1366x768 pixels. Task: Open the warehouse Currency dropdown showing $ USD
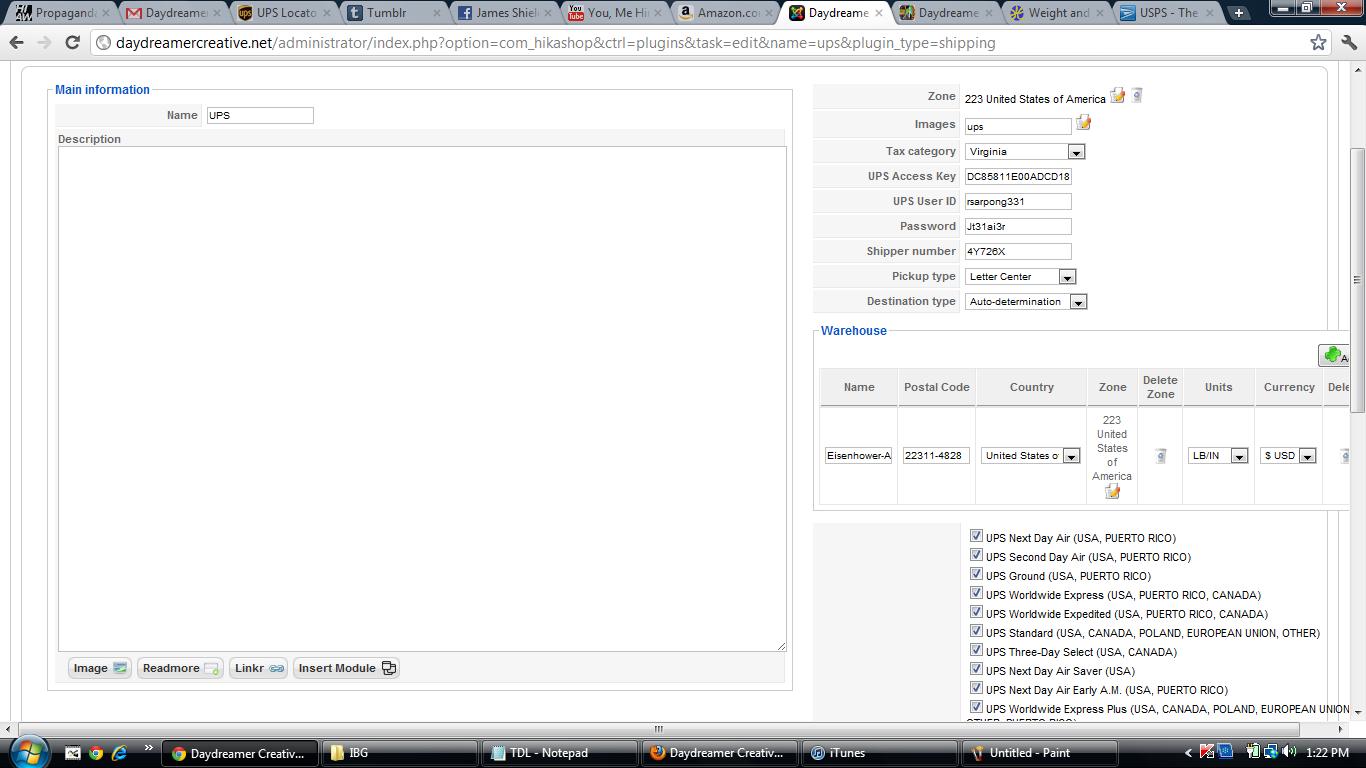pos(1288,456)
